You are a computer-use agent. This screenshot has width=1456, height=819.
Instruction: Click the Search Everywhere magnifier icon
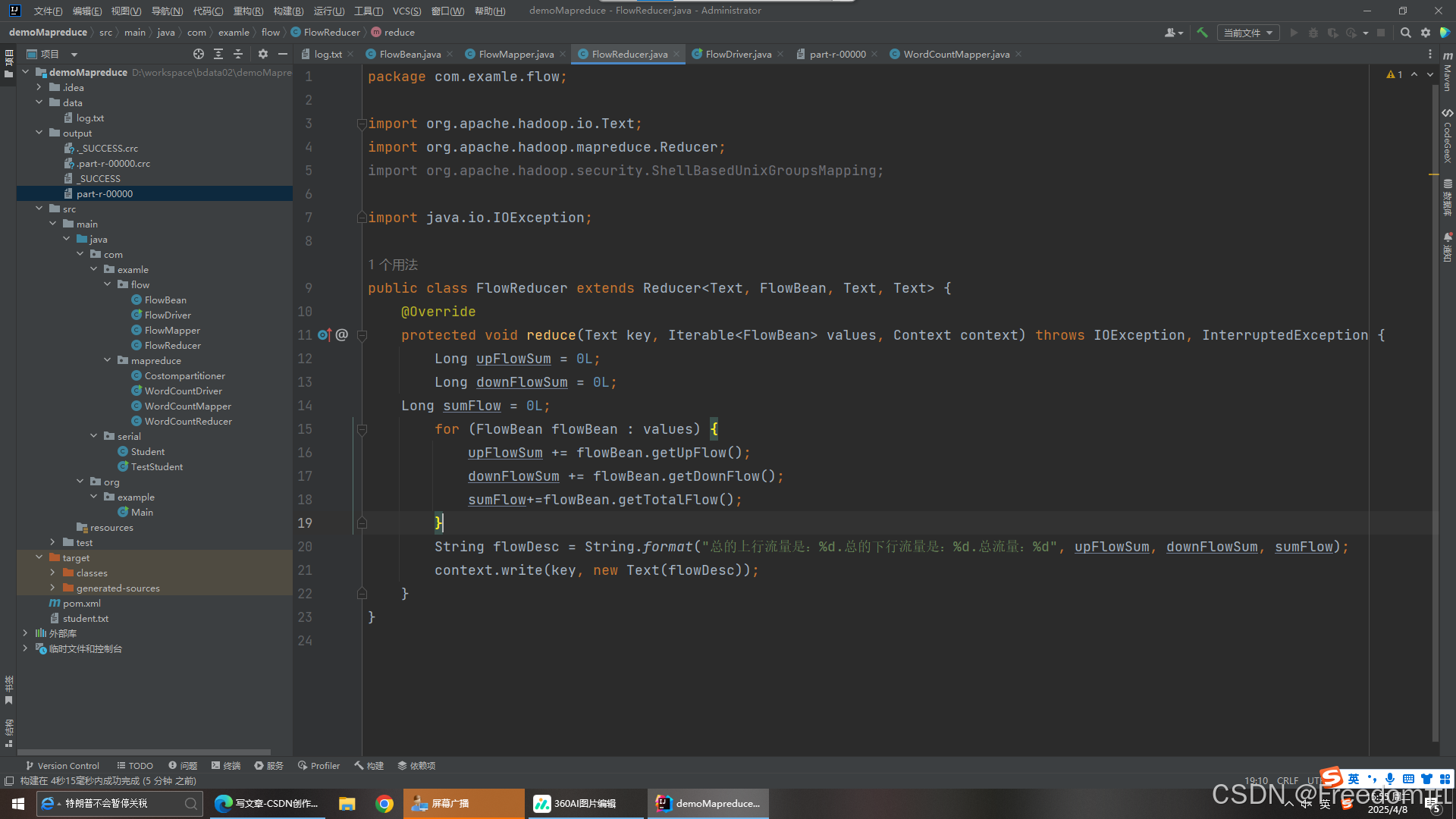1405,33
